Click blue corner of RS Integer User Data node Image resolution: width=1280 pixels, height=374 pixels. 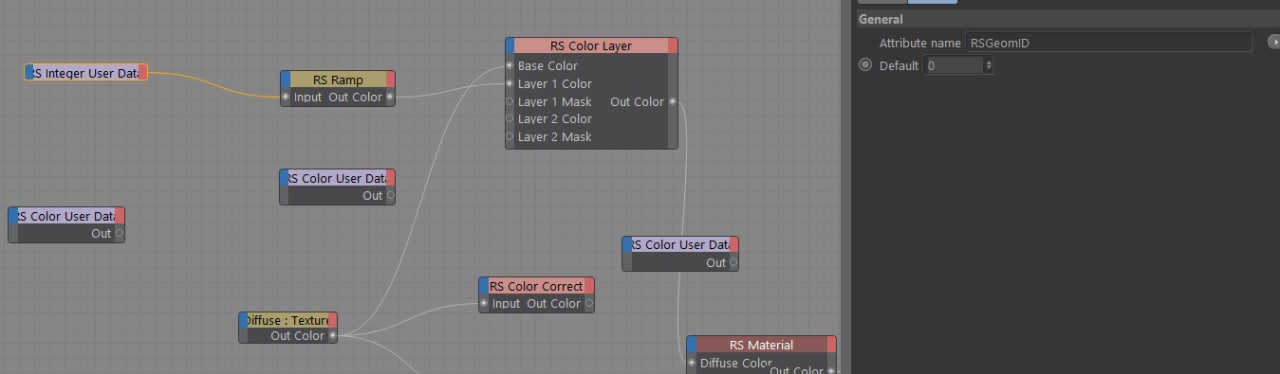pos(29,72)
